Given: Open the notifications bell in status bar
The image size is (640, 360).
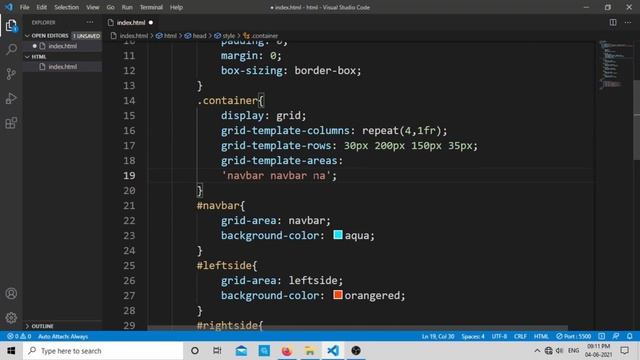Looking at the screenshot, I should [630, 336].
